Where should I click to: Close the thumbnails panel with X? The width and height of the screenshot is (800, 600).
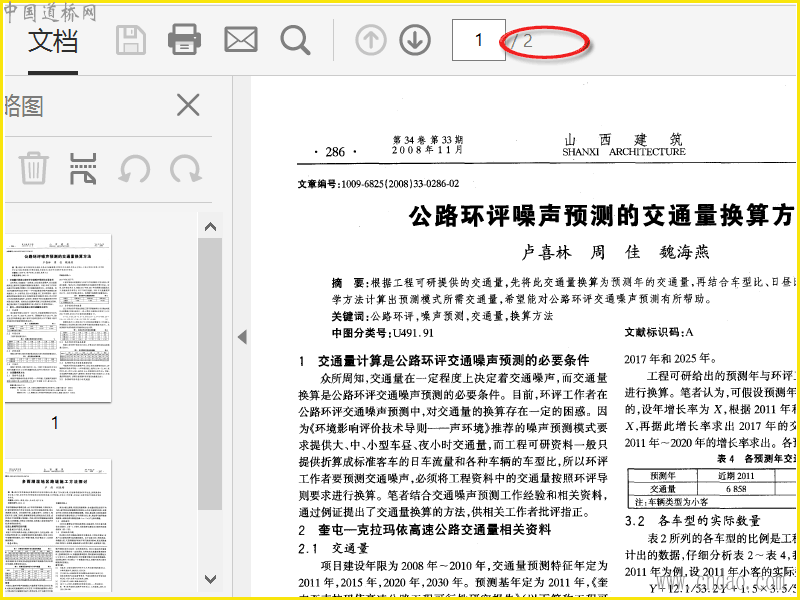pyautogui.click(x=188, y=106)
